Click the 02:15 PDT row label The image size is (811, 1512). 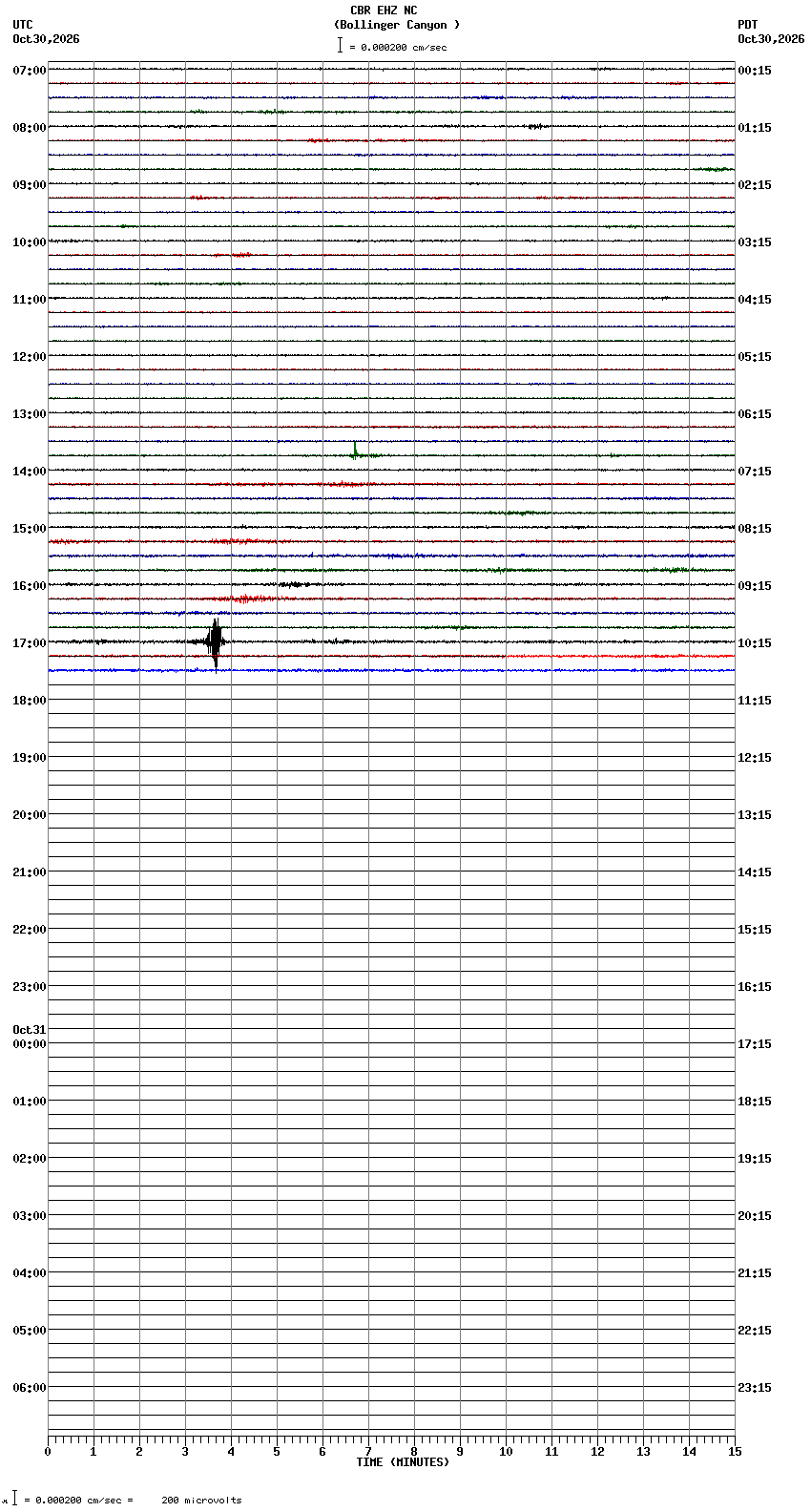755,185
